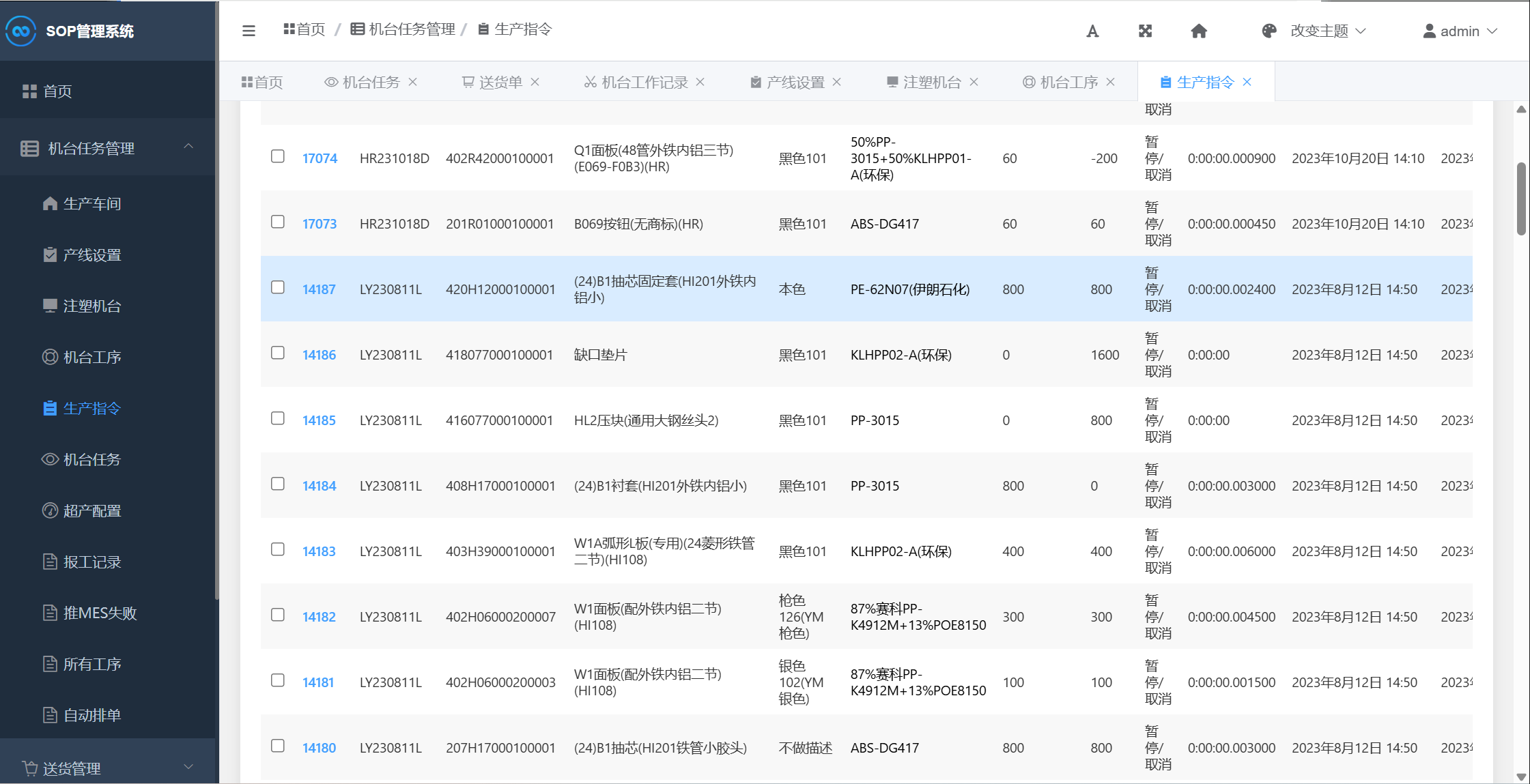Switch to the 注塑机台 tab
The width and height of the screenshot is (1530, 784).
(x=931, y=82)
